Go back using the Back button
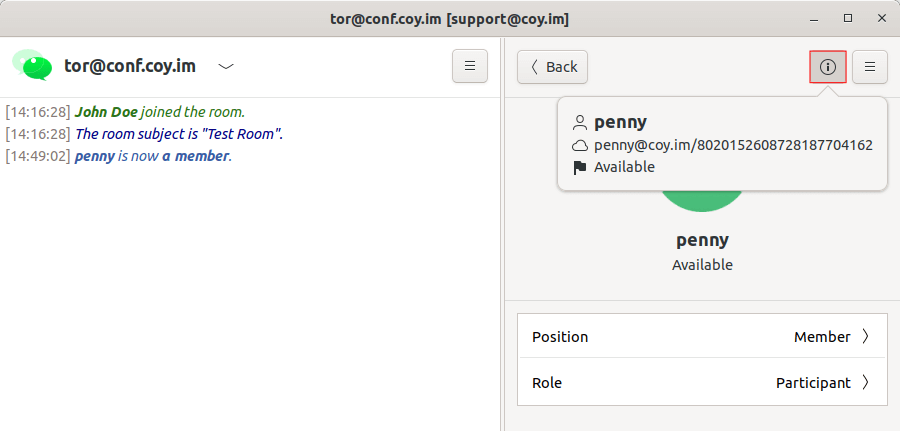 (552, 67)
